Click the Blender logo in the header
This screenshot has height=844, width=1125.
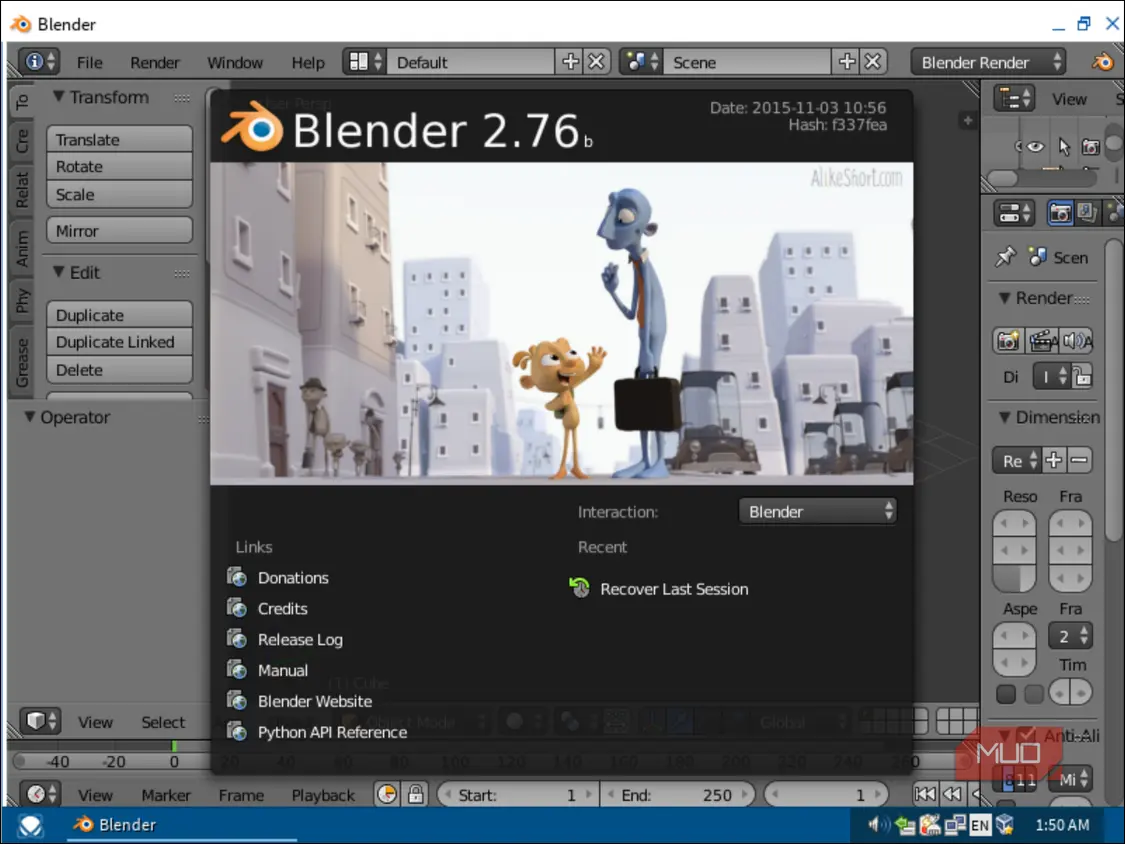[1103, 62]
